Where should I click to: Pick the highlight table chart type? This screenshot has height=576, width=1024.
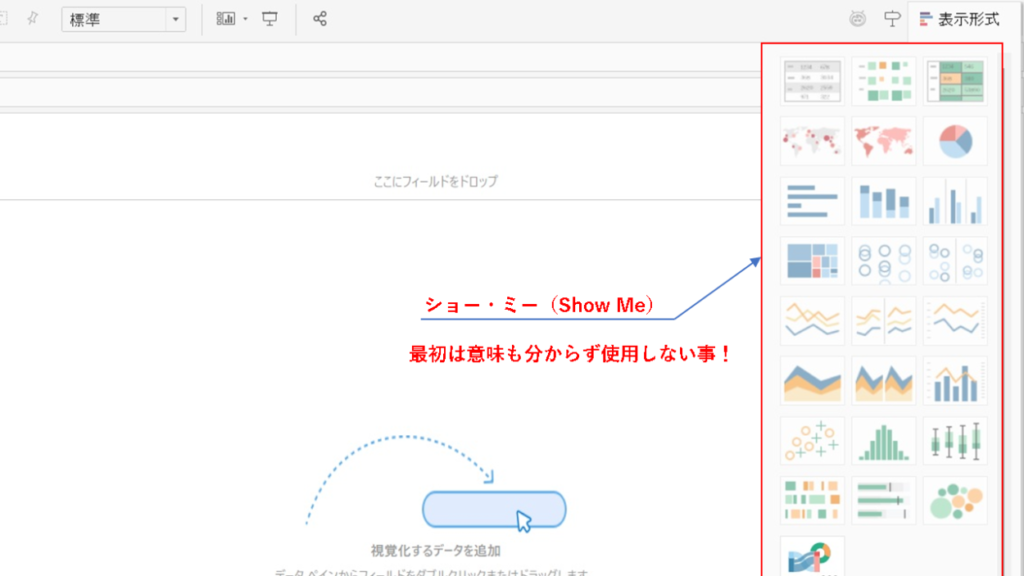coord(955,81)
